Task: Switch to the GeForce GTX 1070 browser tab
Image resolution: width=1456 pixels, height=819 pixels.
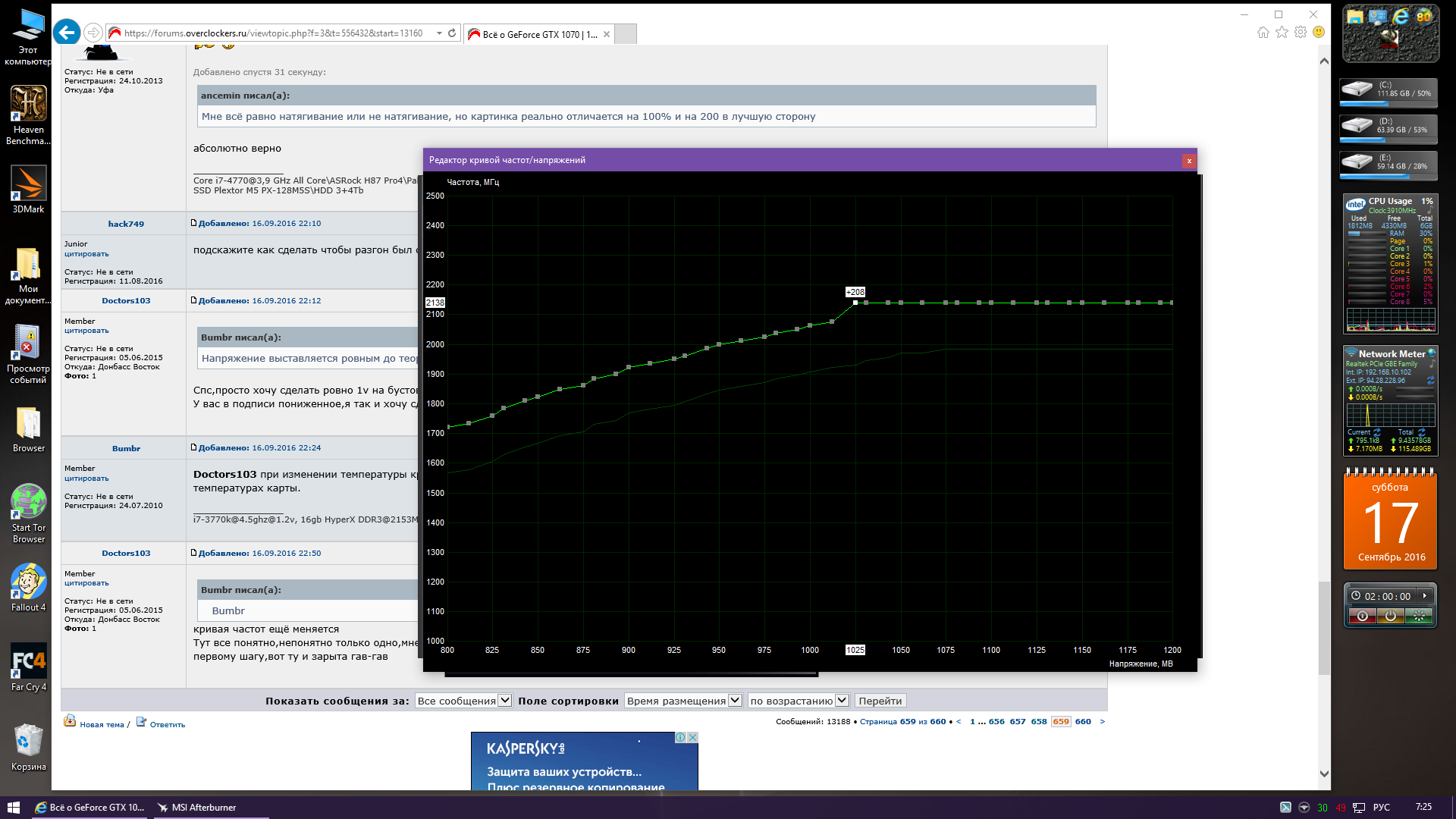Action: coord(538,34)
